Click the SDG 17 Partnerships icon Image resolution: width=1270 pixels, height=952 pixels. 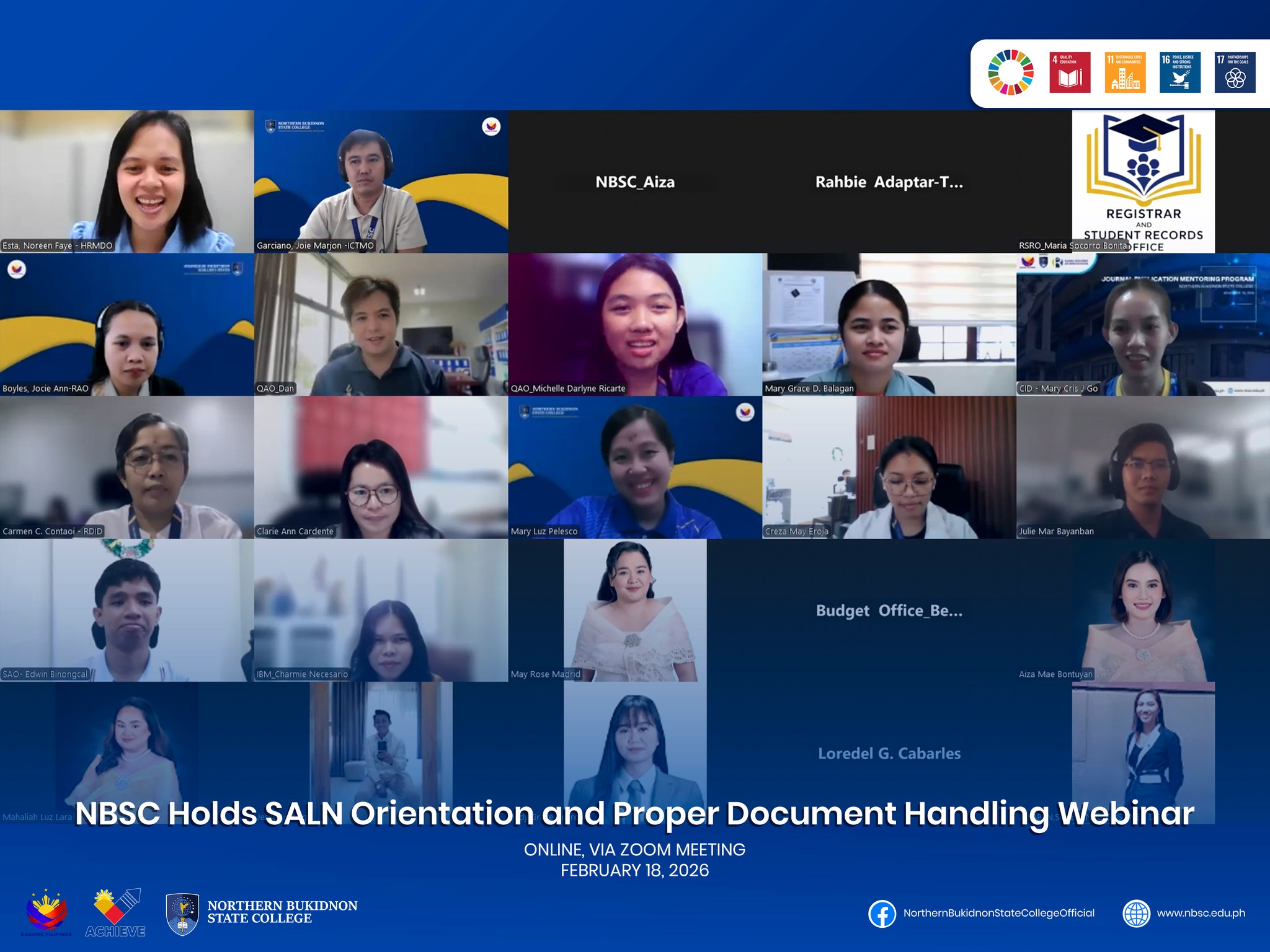point(1235,73)
